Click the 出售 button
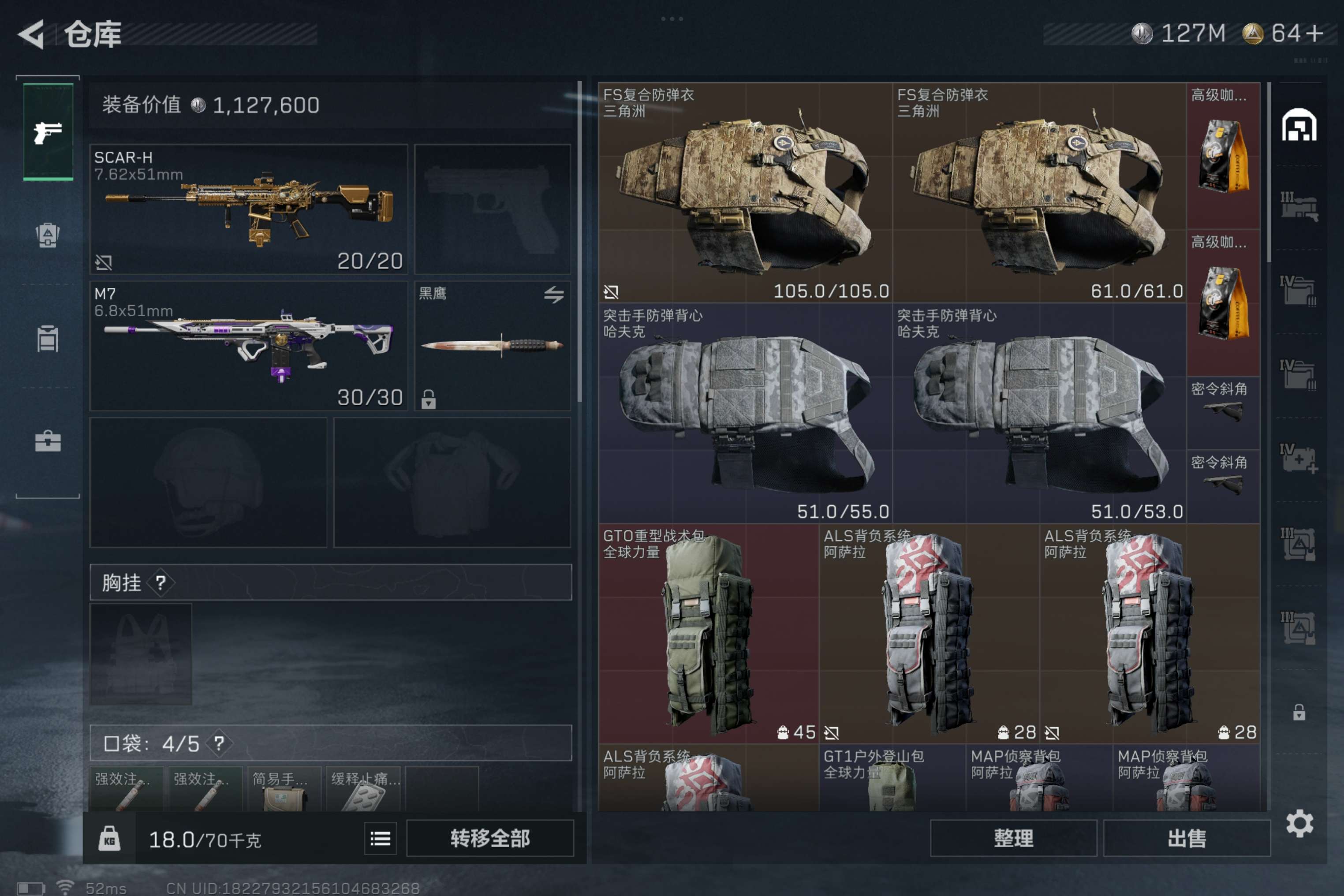The height and width of the screenshot is (896, 1344). point(1187,838)
